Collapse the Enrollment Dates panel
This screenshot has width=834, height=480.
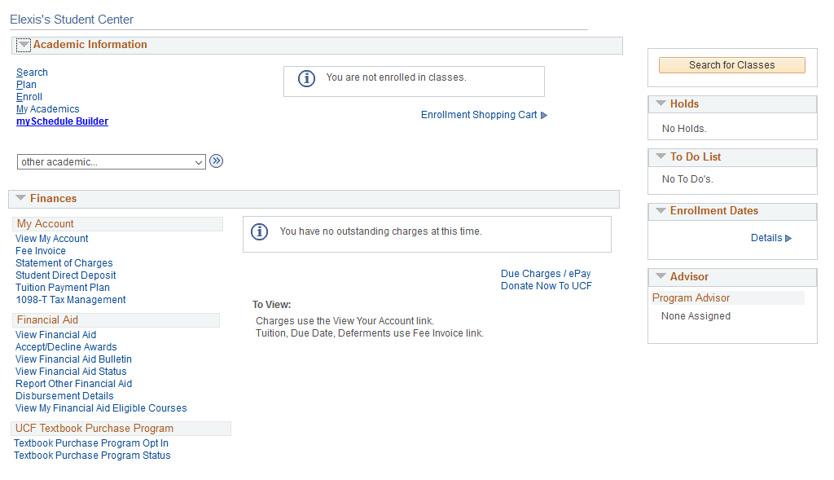(x=660, y=210)
